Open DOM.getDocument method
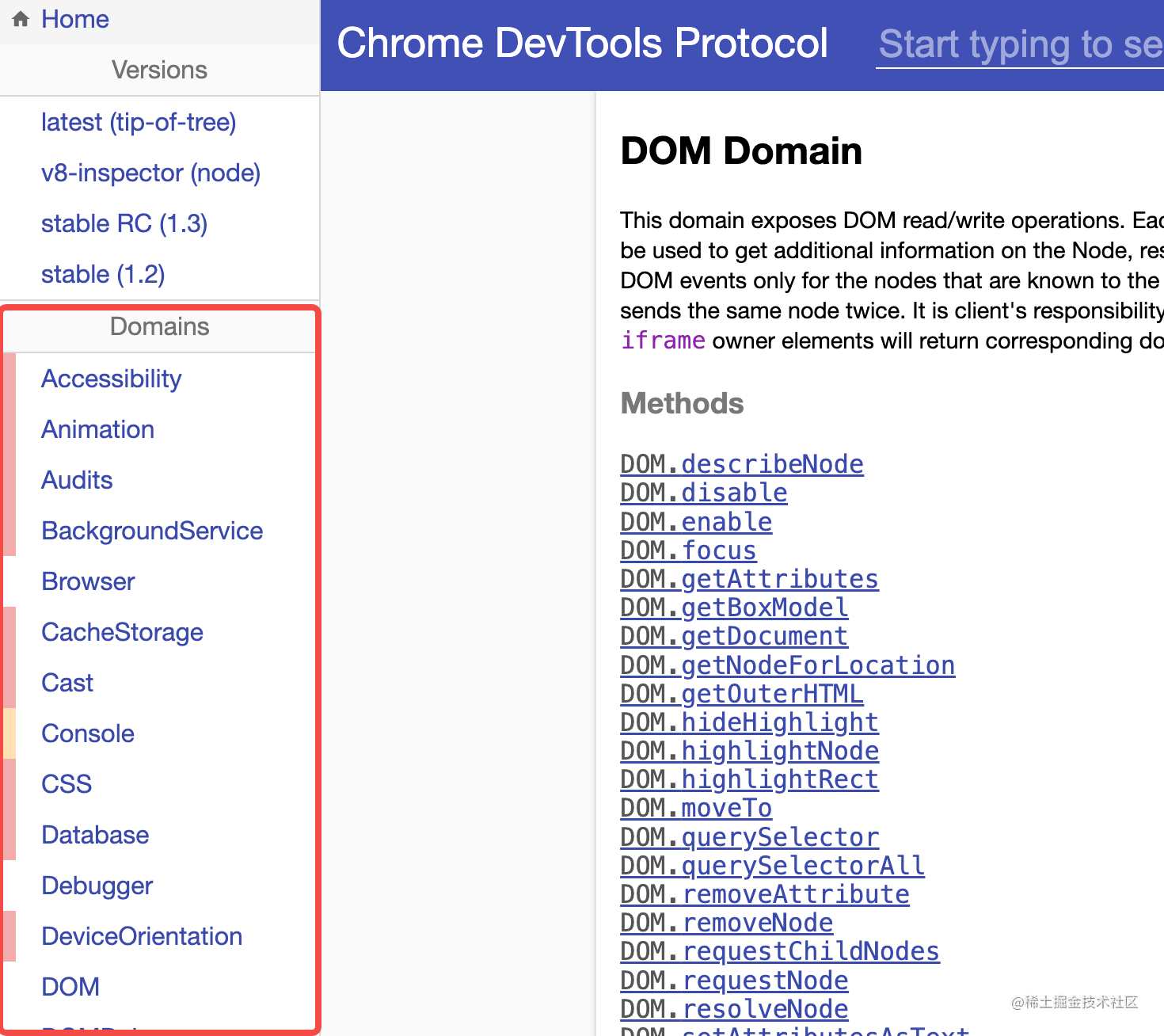 (x=734, y=636)
